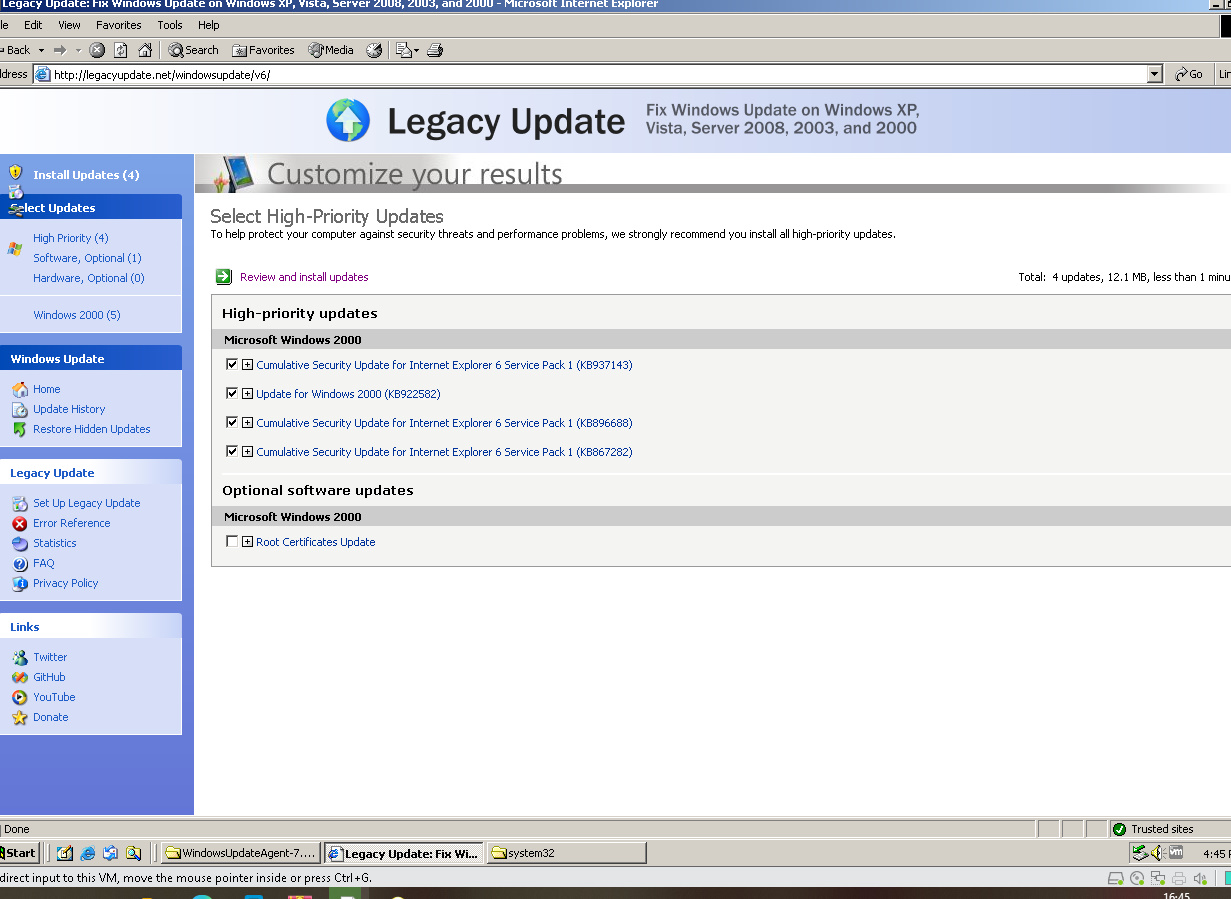Click green arrow Review and install icon
The width and height of the screenshot is (1231, 899).
[224, 277]
